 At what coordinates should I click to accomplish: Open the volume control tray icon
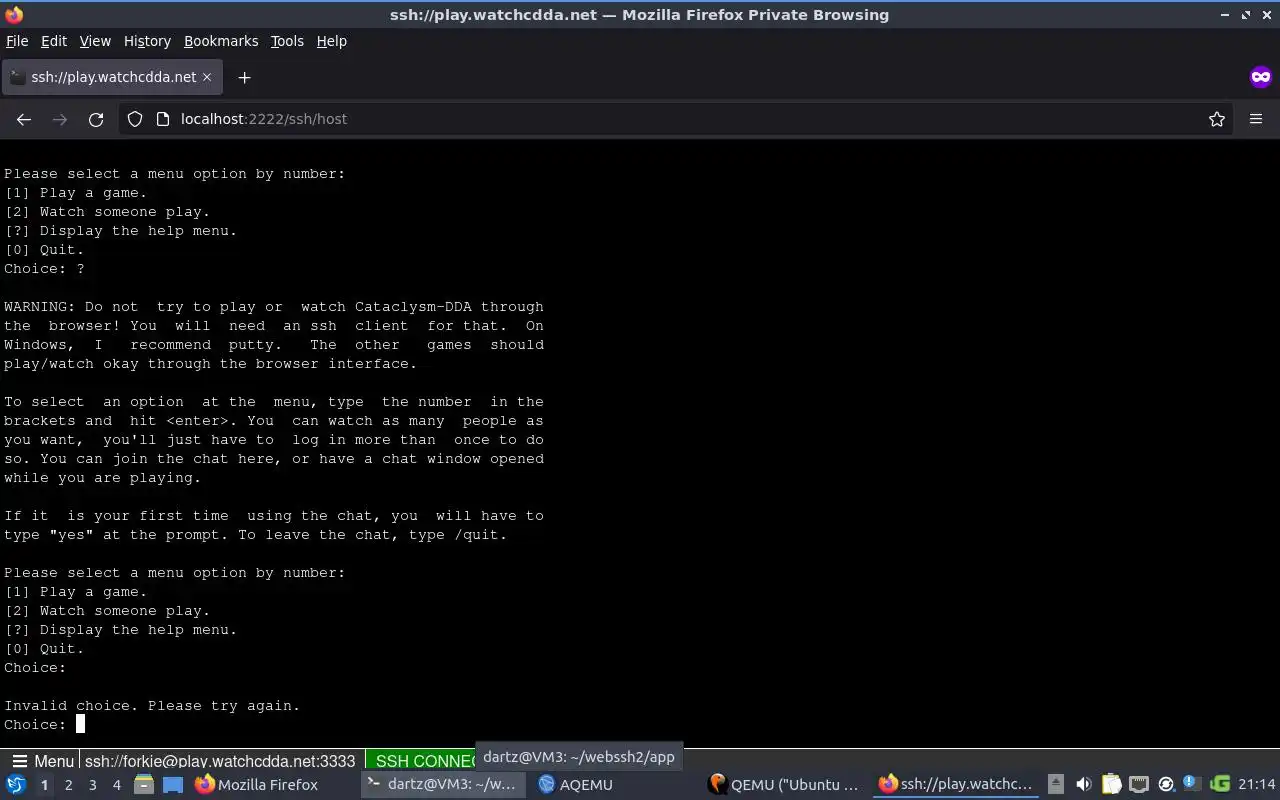[1083, 785]
